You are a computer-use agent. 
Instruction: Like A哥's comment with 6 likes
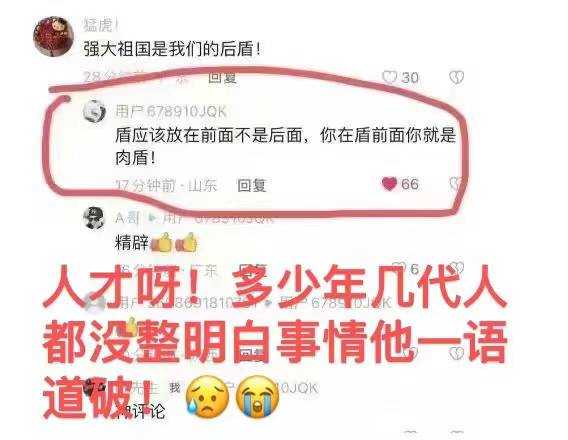400,268
